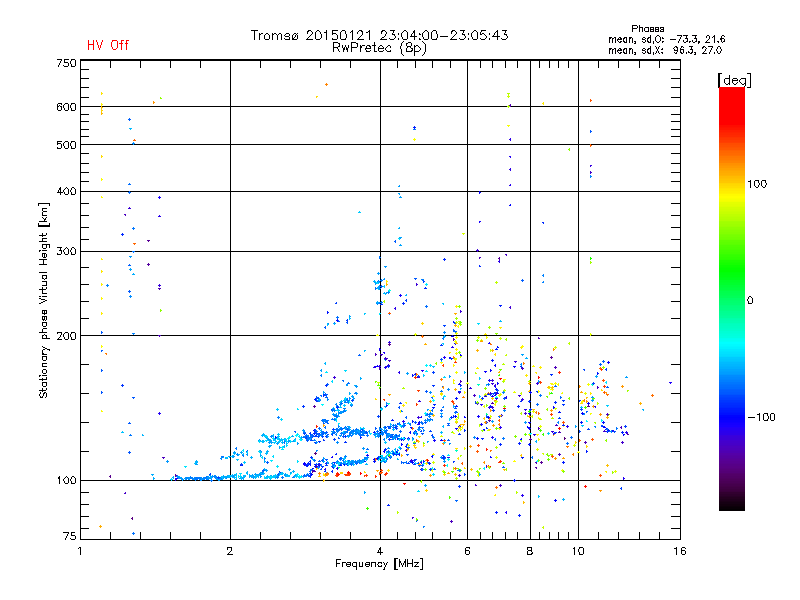Click the colorbar tick label -100
The width and height of the screenshot is (800, 600).
tap(762, 417)
